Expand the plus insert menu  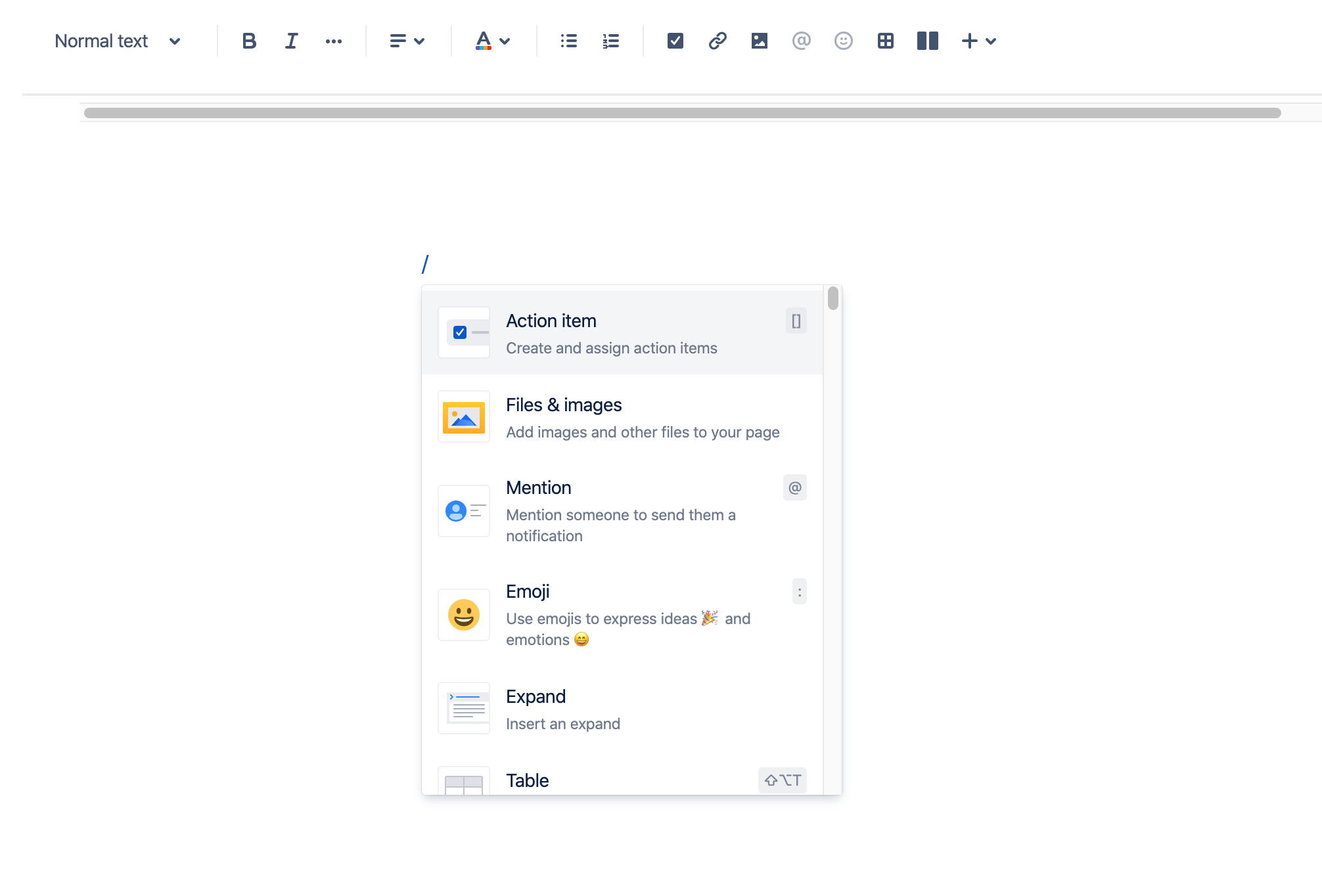978,41
